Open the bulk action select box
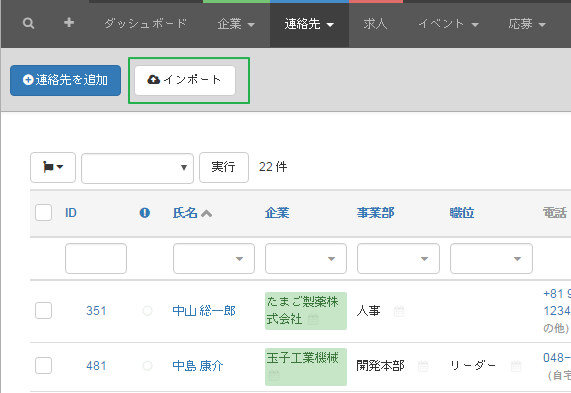Viewport: 571px width, 393px height. (137, 168)
